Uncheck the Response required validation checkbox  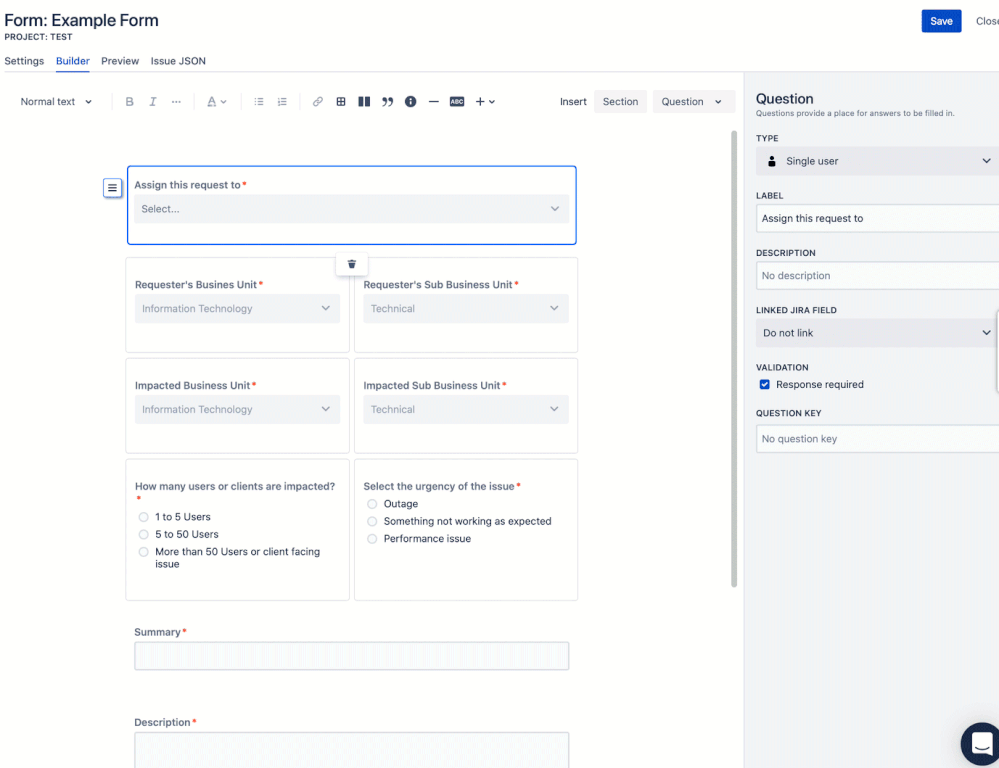pyautogui.click(x=764, y=384)
